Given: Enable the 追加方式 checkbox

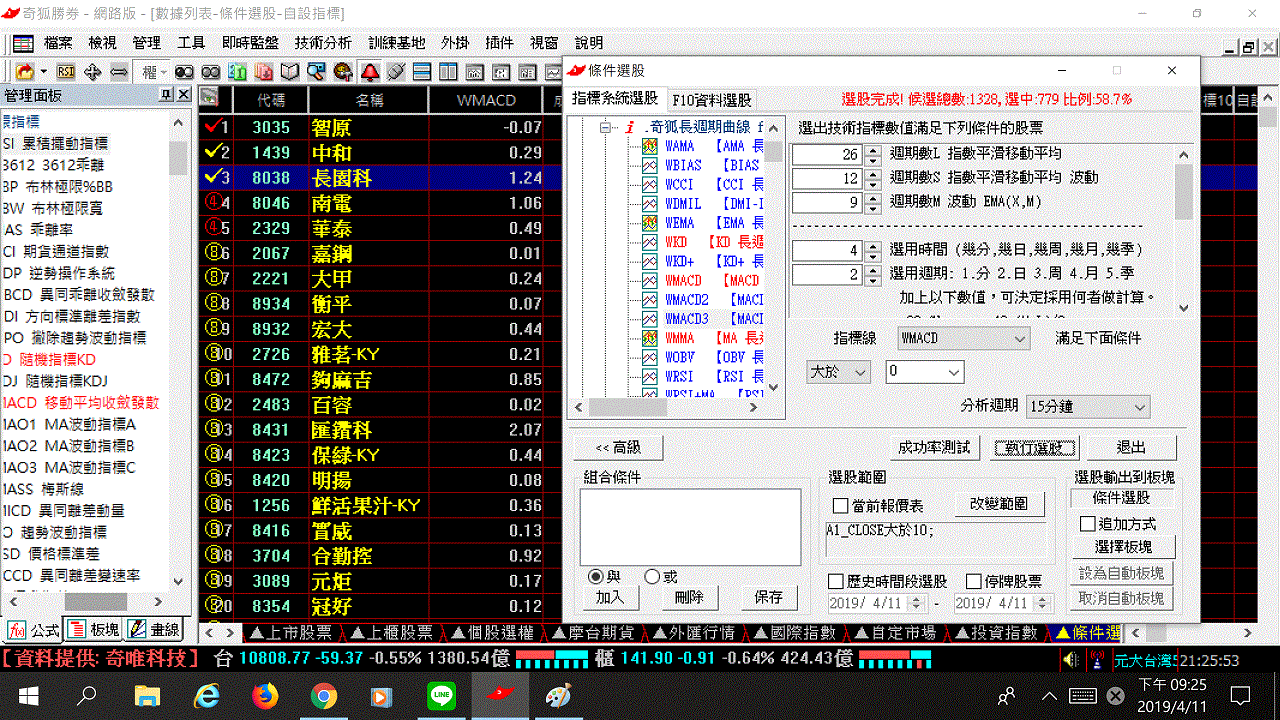Looking at the screenshot, I should (1088, 524).
